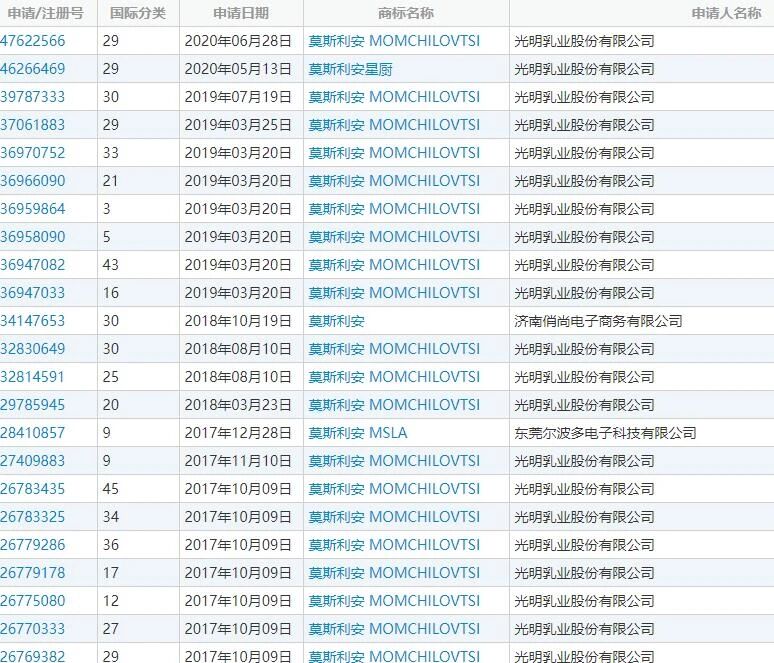The height and width of the screenshot is (663, 774).
Task: Open trademark name in row 39787333
Action: click(x=394, y=97)
